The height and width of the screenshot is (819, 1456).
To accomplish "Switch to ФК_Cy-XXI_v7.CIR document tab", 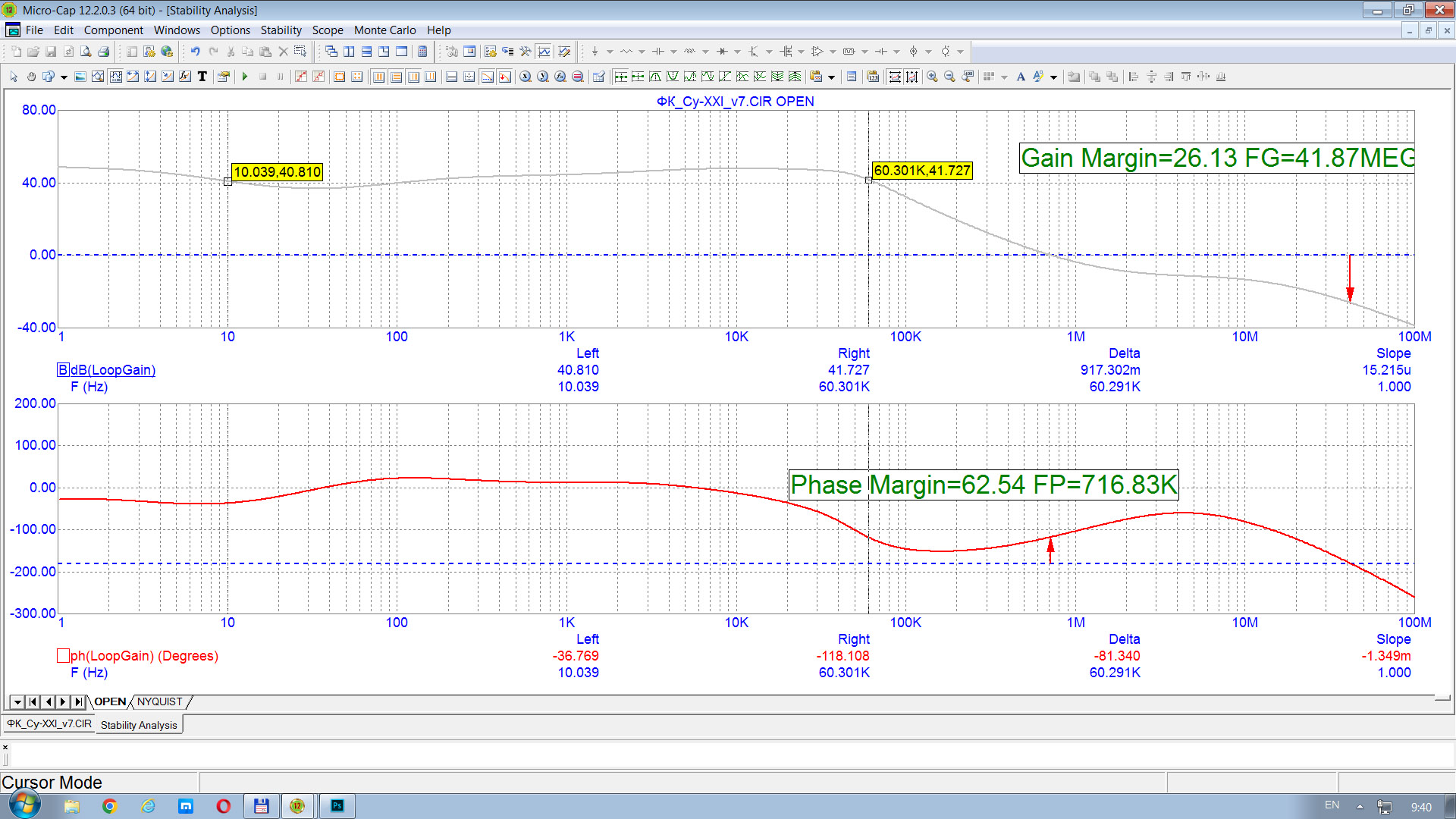I will tap(49, 724).
